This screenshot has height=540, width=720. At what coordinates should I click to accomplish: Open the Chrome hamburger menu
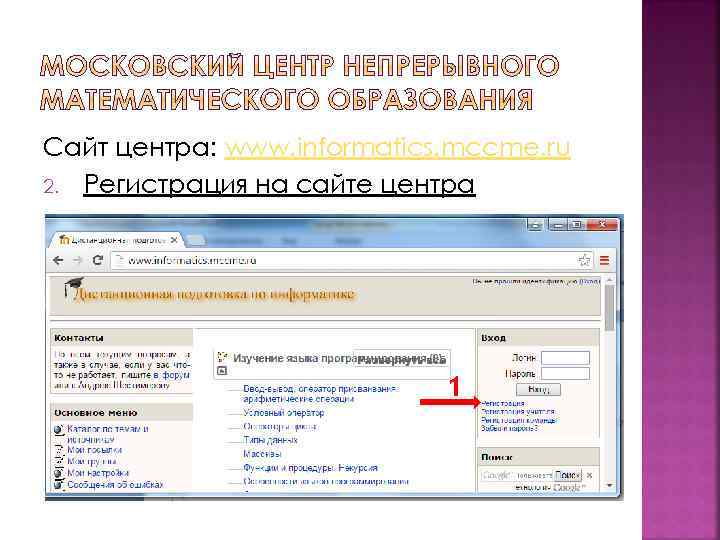click(604, 261)
